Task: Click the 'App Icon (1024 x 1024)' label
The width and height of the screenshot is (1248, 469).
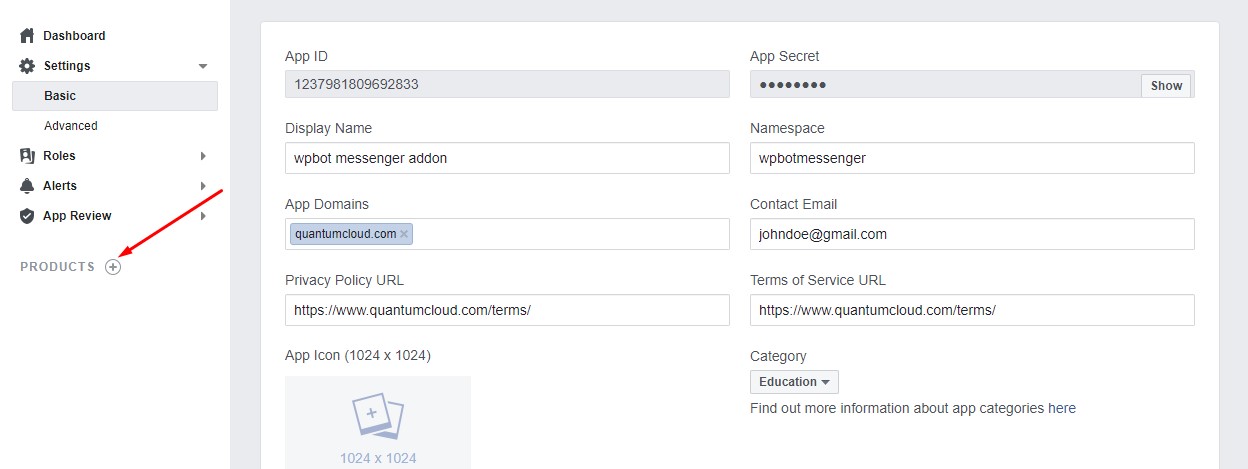Action: 358,356
